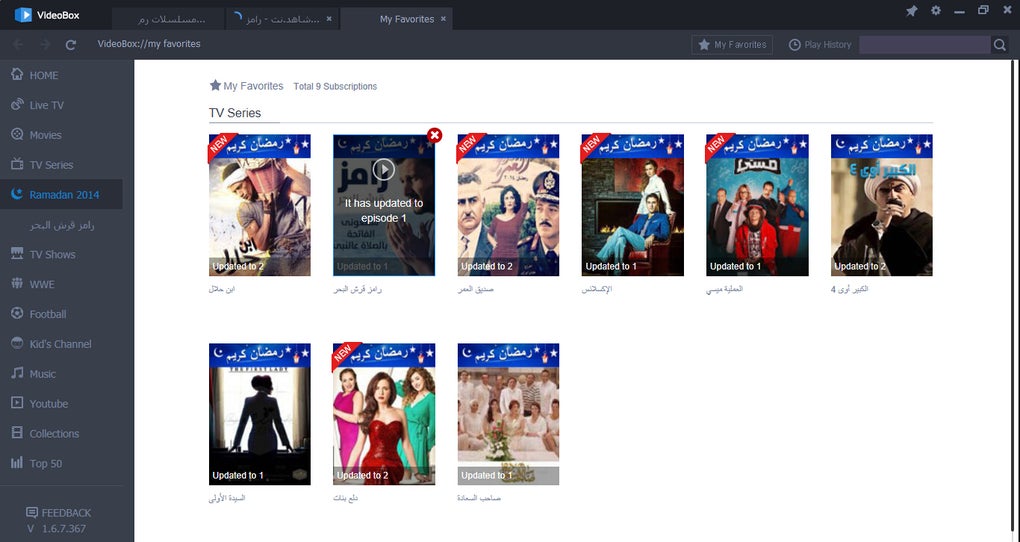Click the search magnifier icon
This screenshot has height=542, width=1020.
[1000, 44]
